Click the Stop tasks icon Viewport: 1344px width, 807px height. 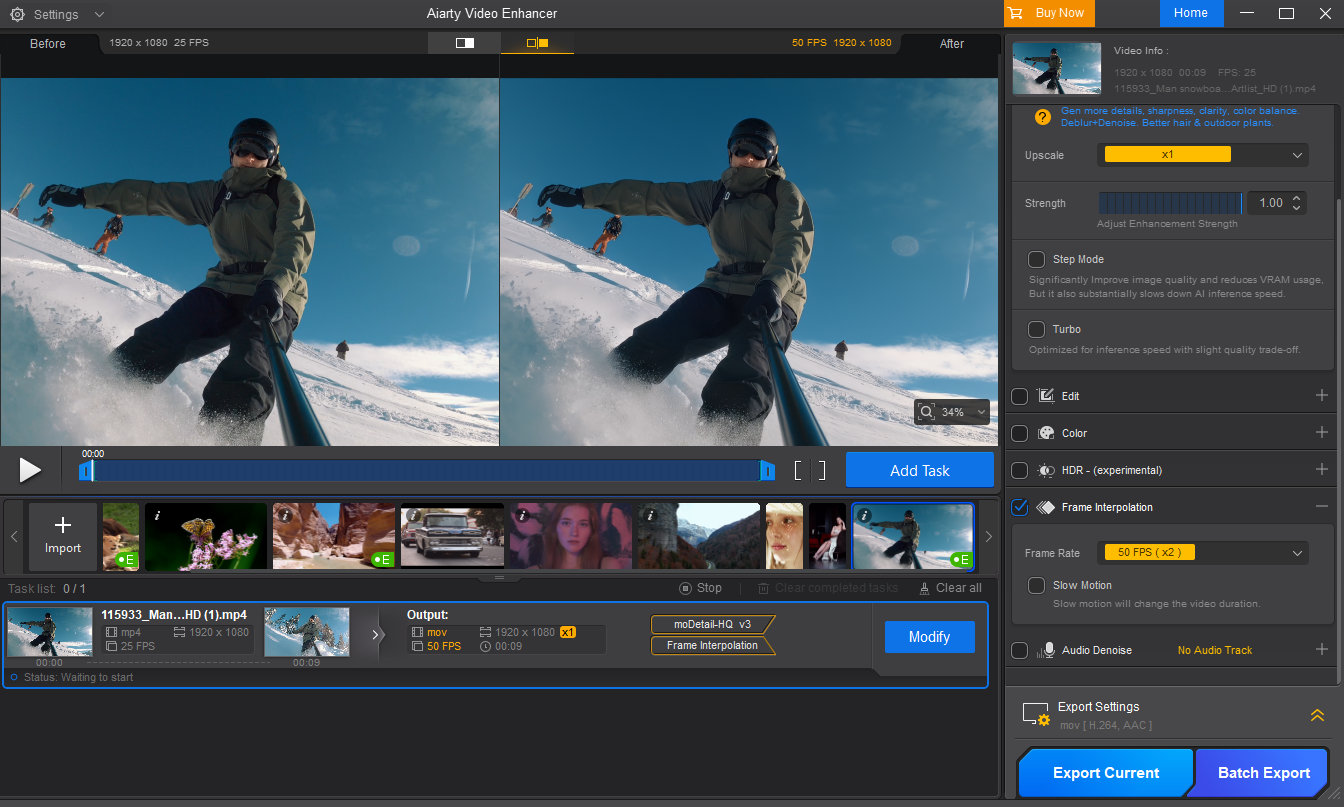pos(685,588)
